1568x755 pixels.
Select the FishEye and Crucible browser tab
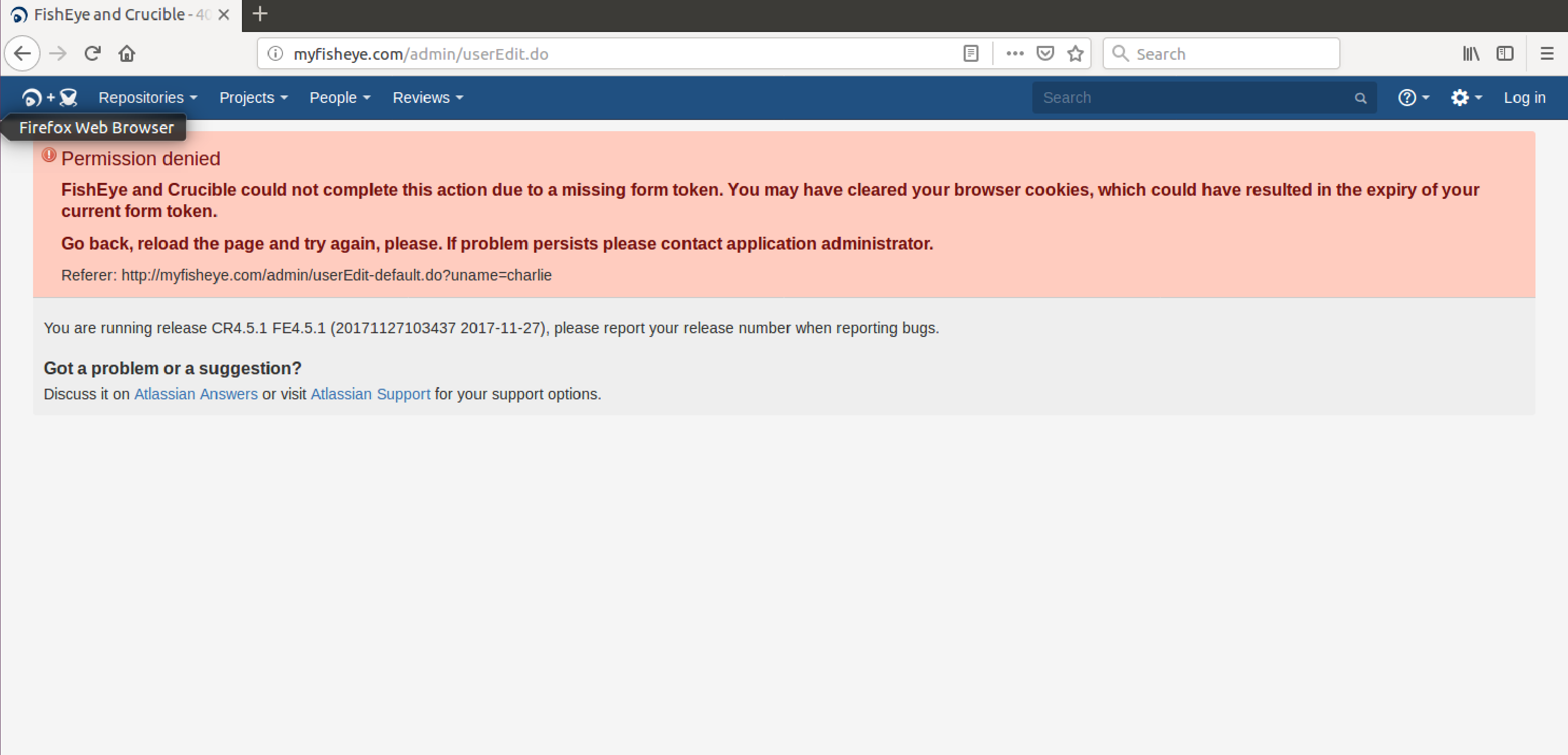(120, 15)
